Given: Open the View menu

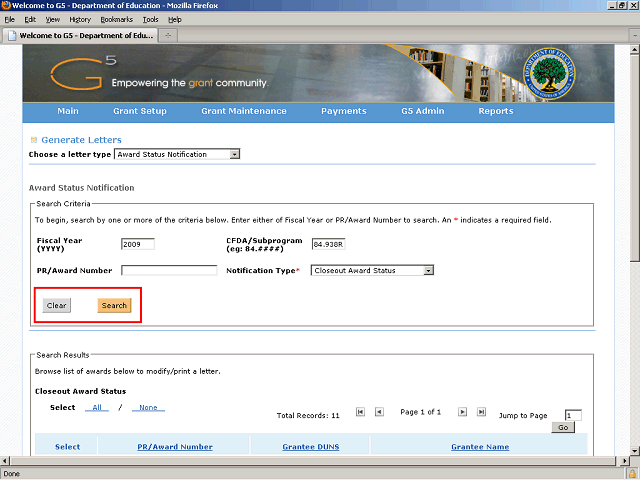Looking at the screenshot, I should pos(53,20).
